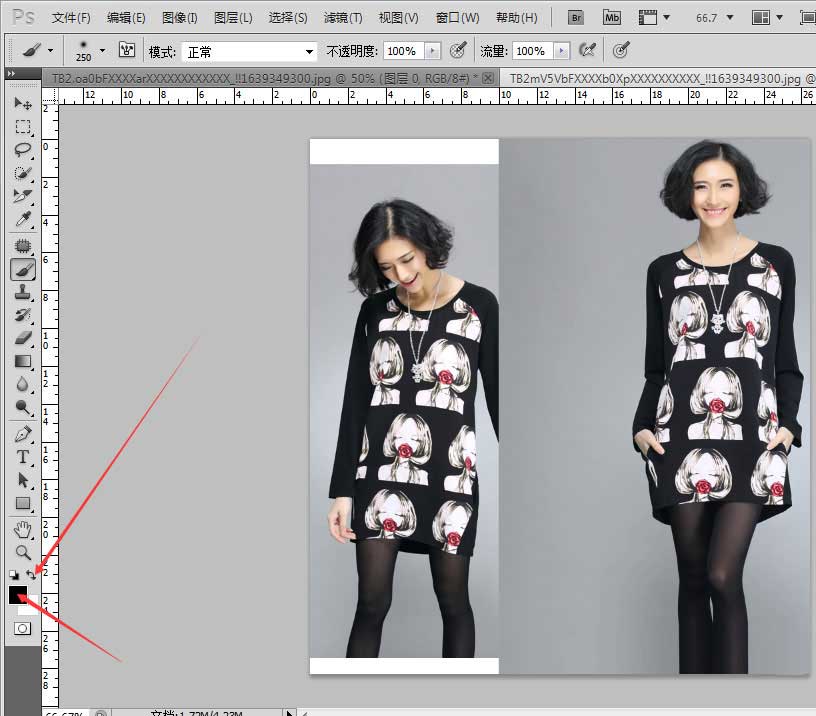This screenshot has width=816, height=716.
Task: Select the Horizontal Type tool
Action: pos(22,457)
